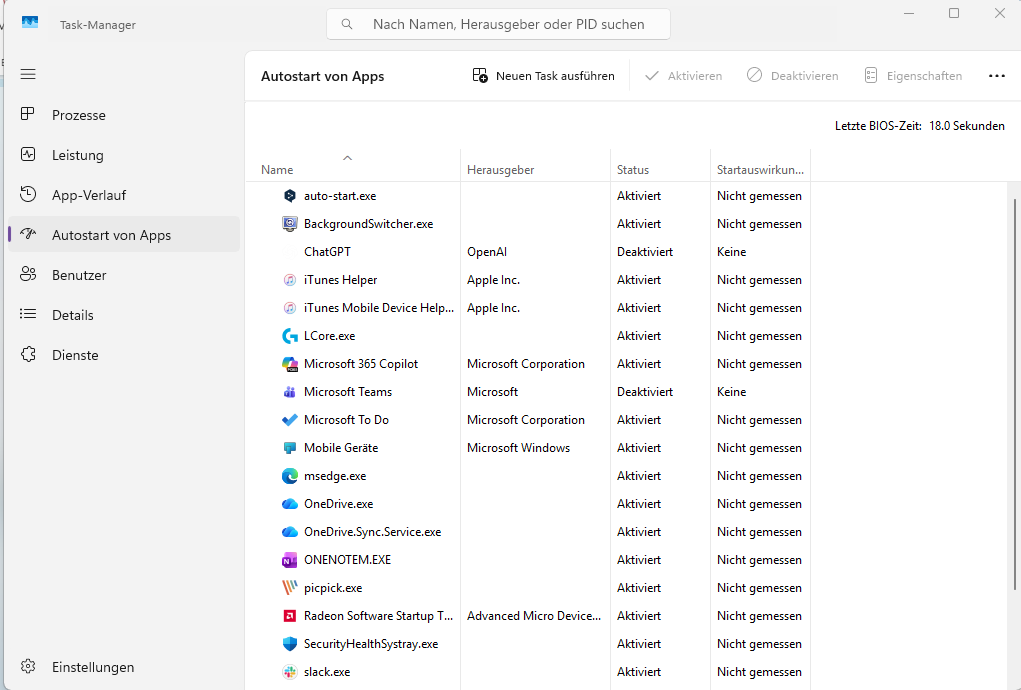The width and height of the screenshot is (1021, 690).
Task: Click the Task-Manager icon in the title bar
Action: pyautogui.click(x=29, y=20)
